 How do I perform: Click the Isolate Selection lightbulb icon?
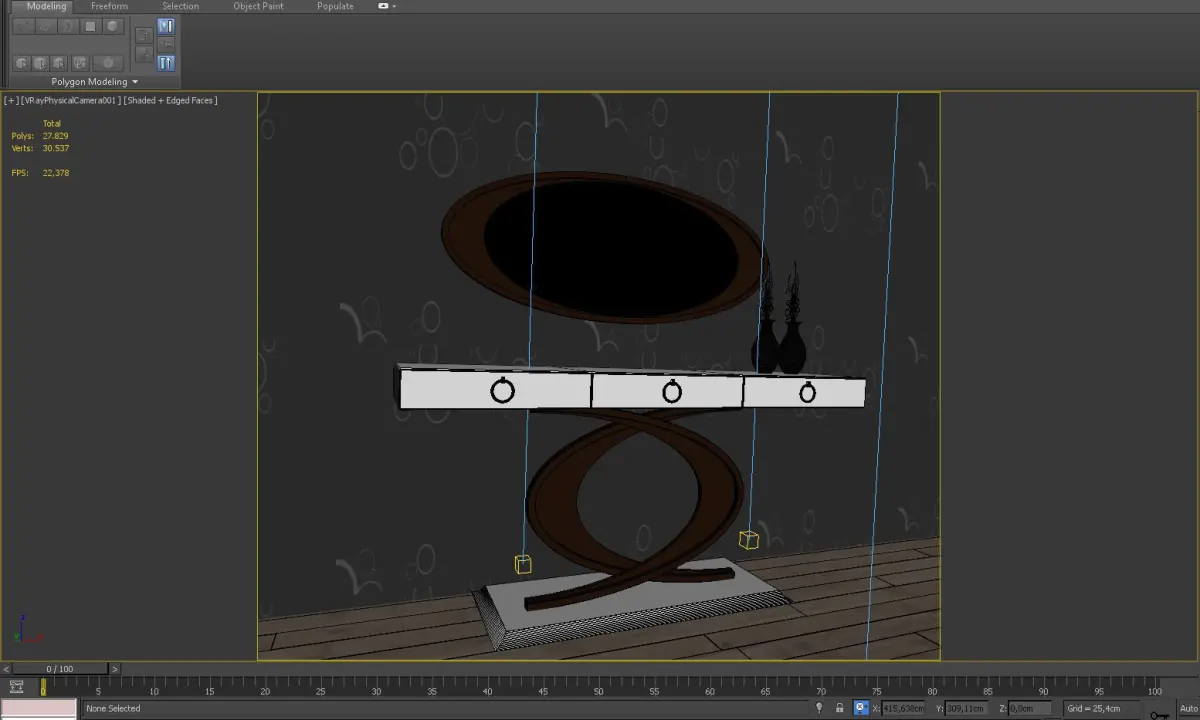(x=819, y=708)
